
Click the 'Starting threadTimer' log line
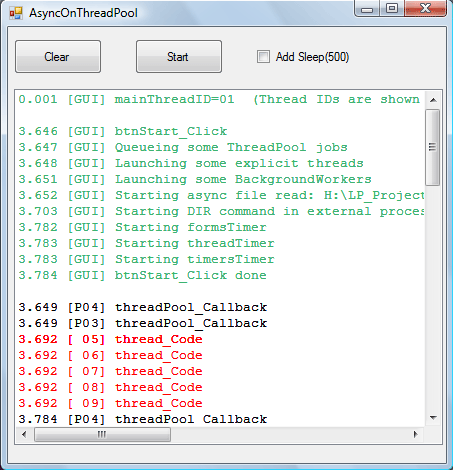point(146,243)
